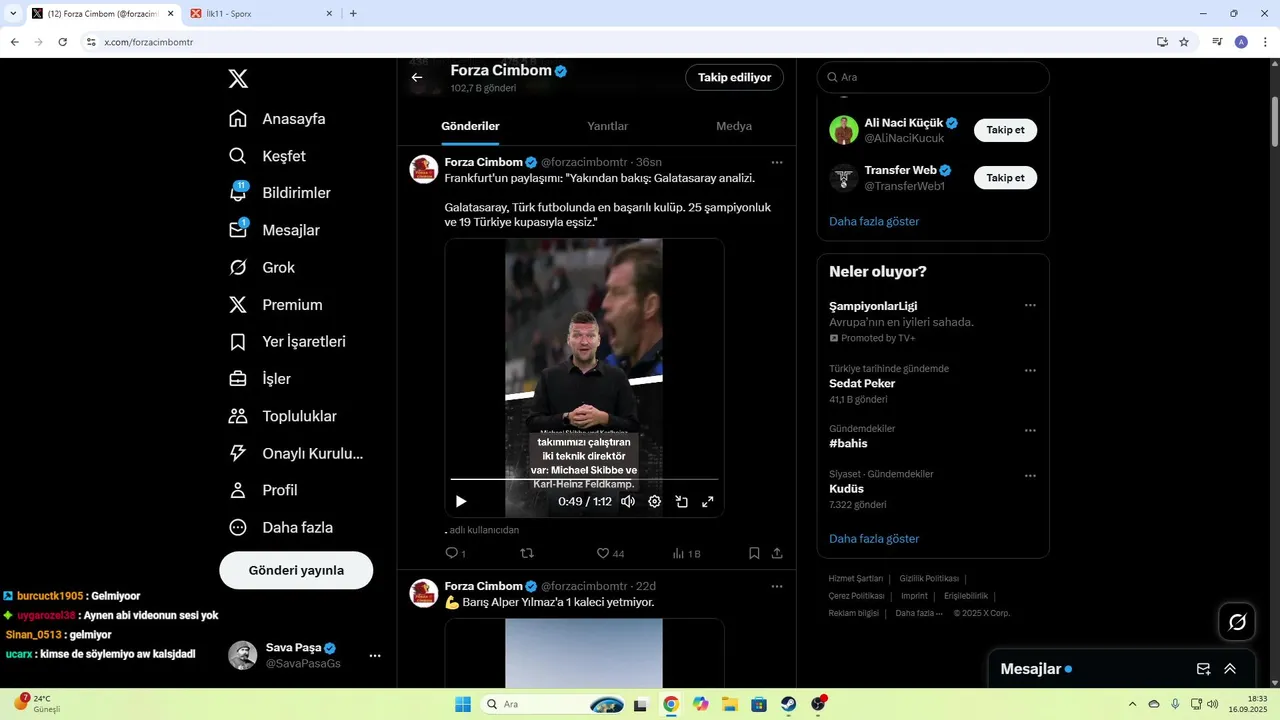Image resolution: width=1280 pixels, height=720 pixels.
Task: Expand the Mesajlar drawer
Action: point(1230,669)
